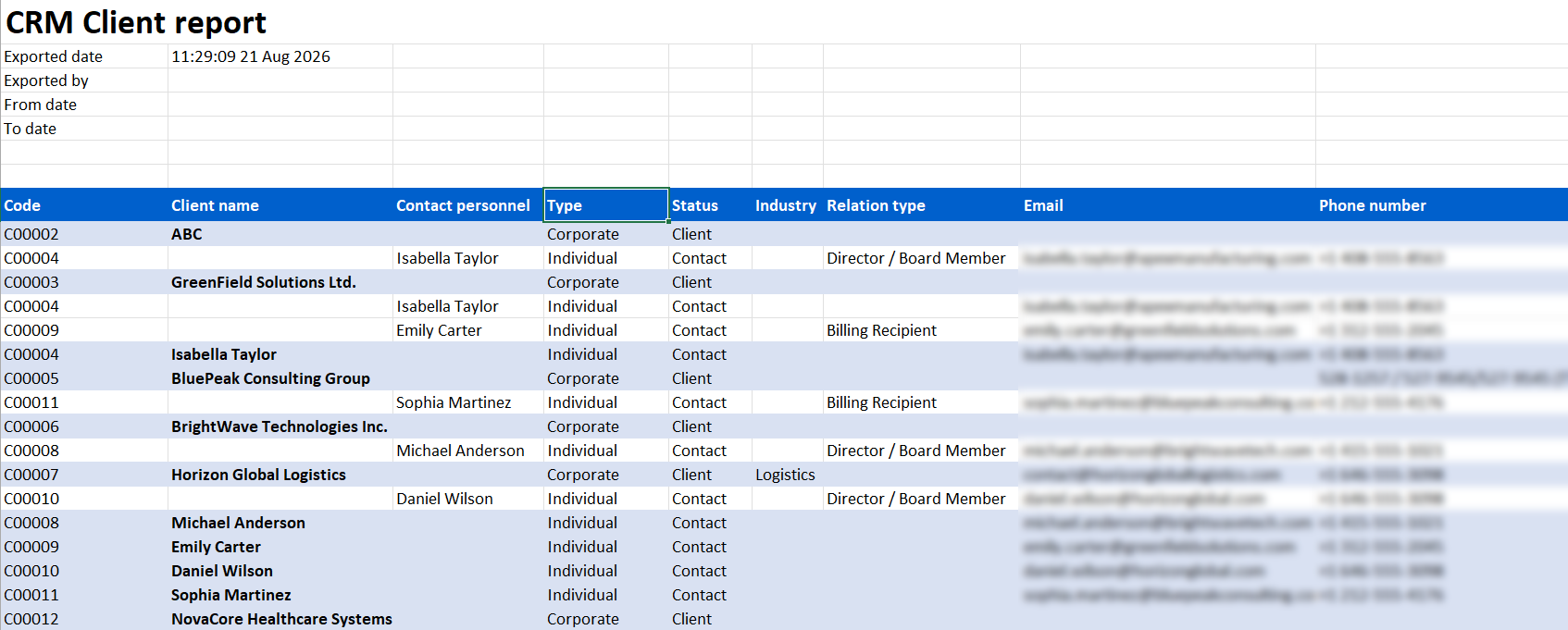Select 'Billing Recipient' in Emily Carter's row
Image resolution: width=1568 pixels, height=630 pixels.
coord(881,330)
